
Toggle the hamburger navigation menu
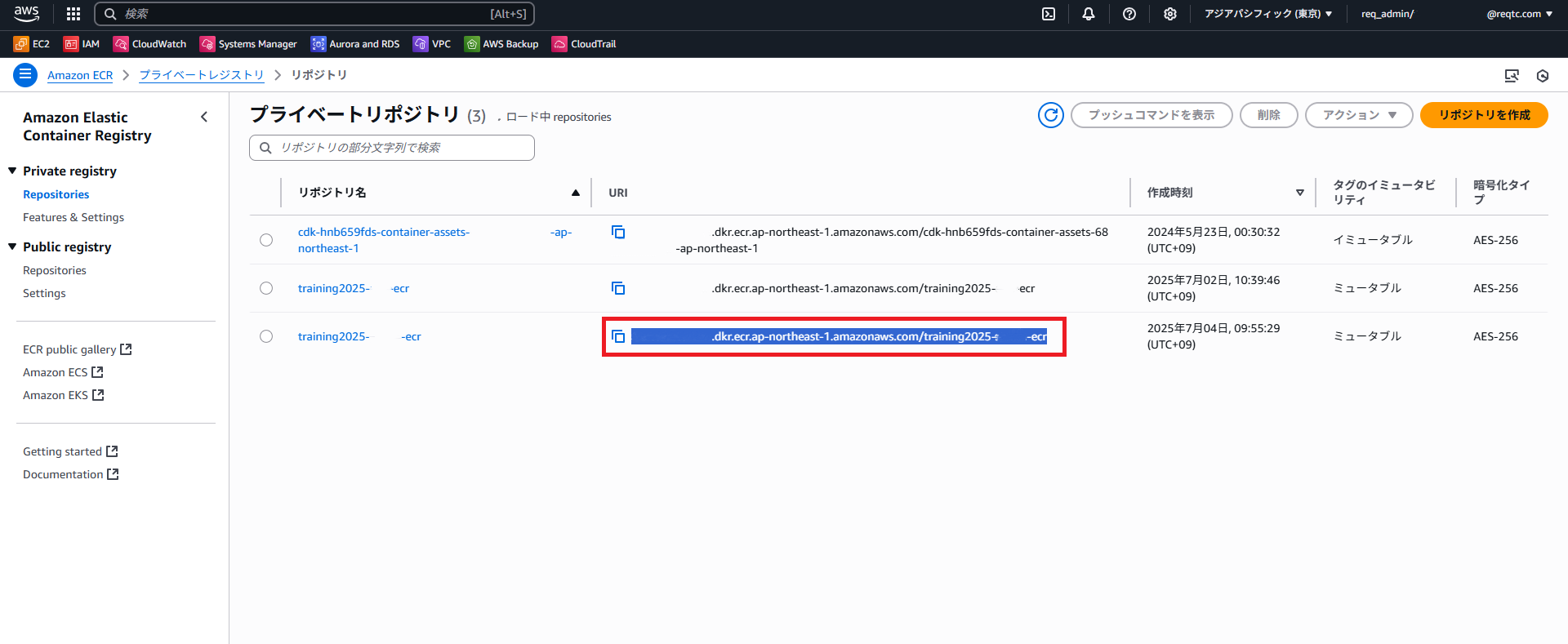pyautogui.click(x=25, y=75)
